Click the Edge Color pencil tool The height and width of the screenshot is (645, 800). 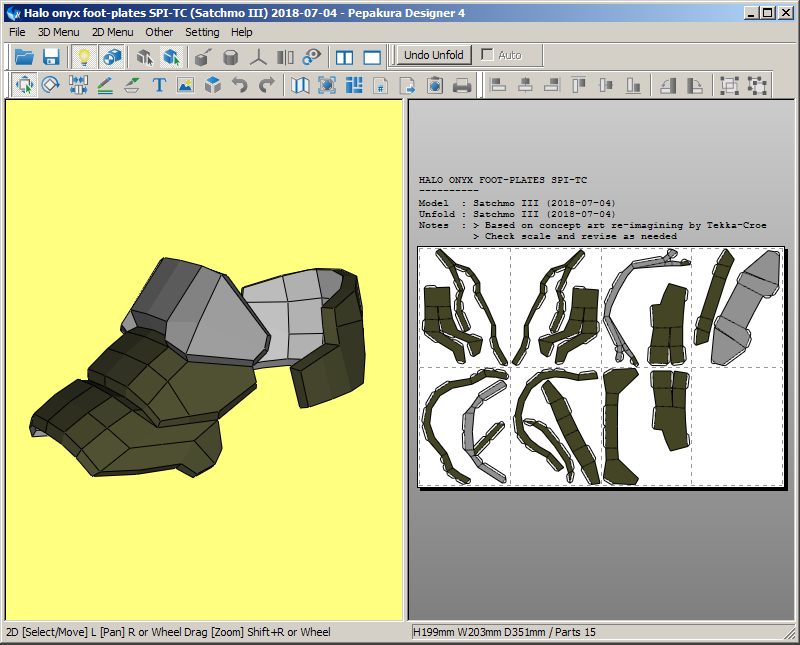click(x=104, y=86)
